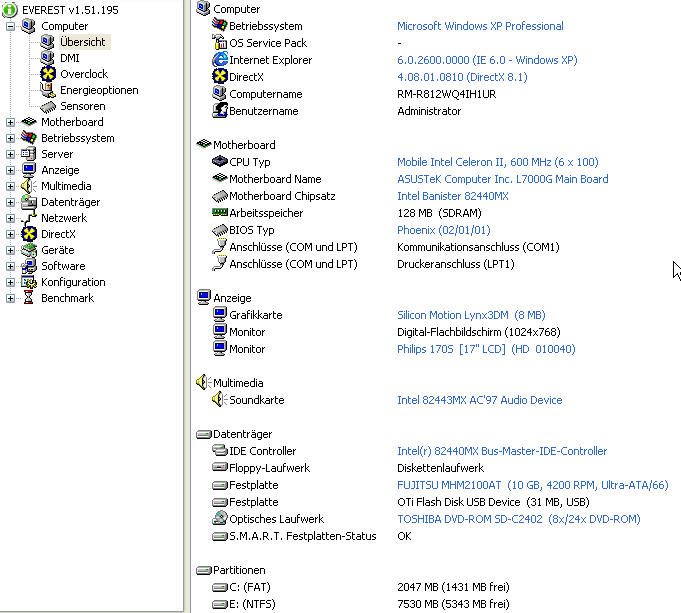Expand the Software tree node
The image size is (681, 613).
[10, 266]
